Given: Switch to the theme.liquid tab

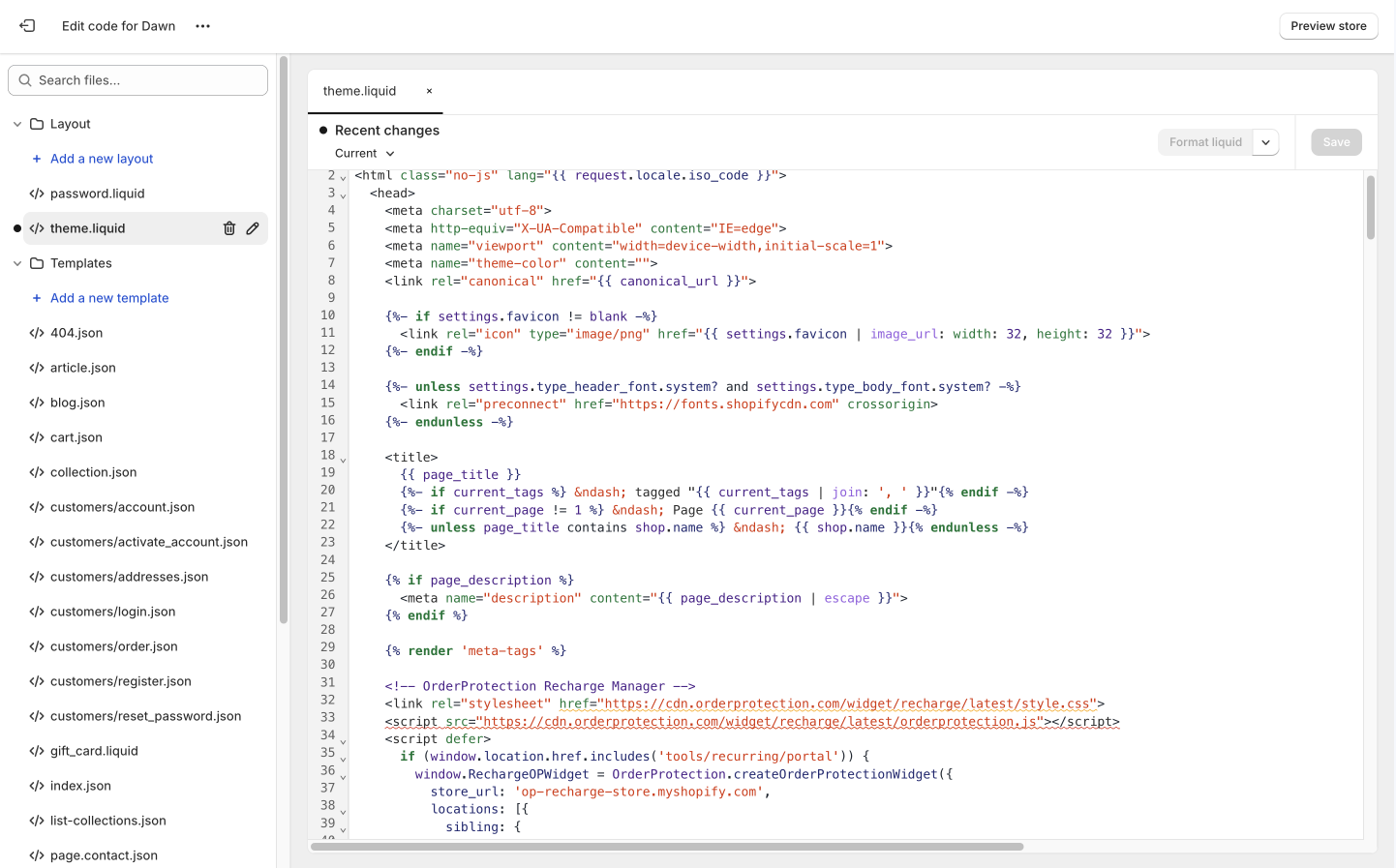Looking at the screenshot, I should pos(359,90).
